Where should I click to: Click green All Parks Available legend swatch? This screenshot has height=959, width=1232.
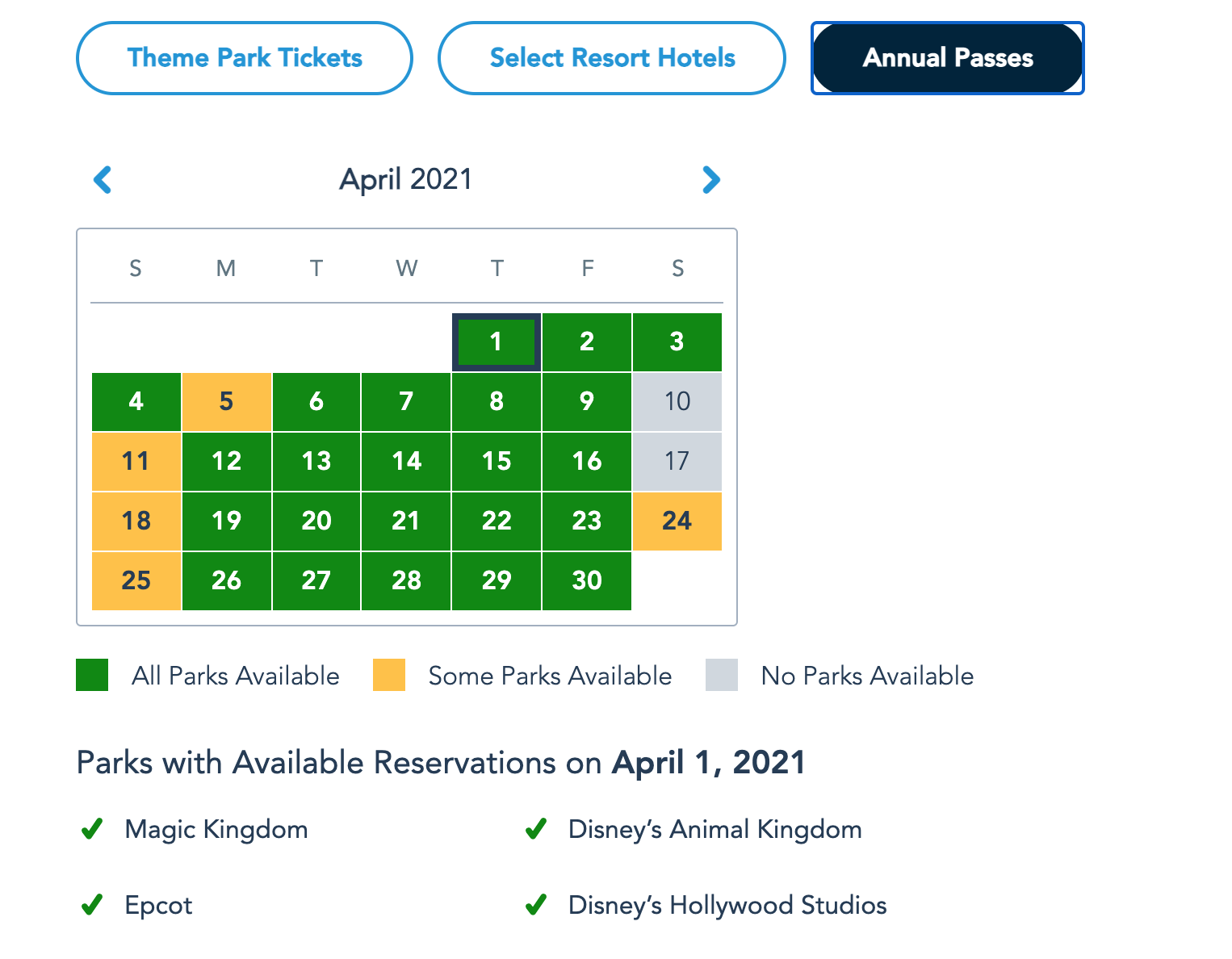click(x=92, y=675)
